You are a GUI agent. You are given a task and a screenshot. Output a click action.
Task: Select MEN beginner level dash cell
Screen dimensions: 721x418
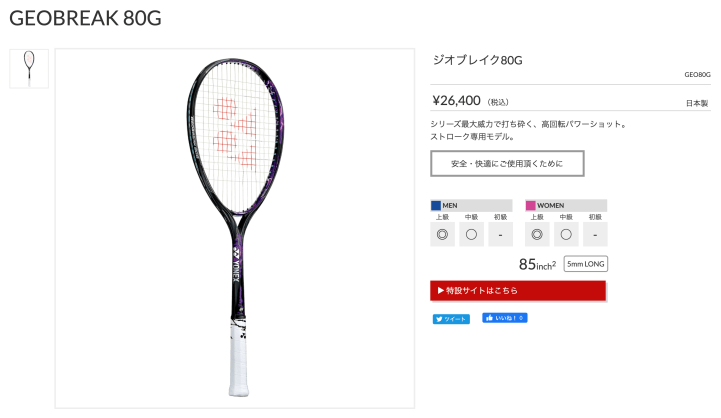pos(500,235)
